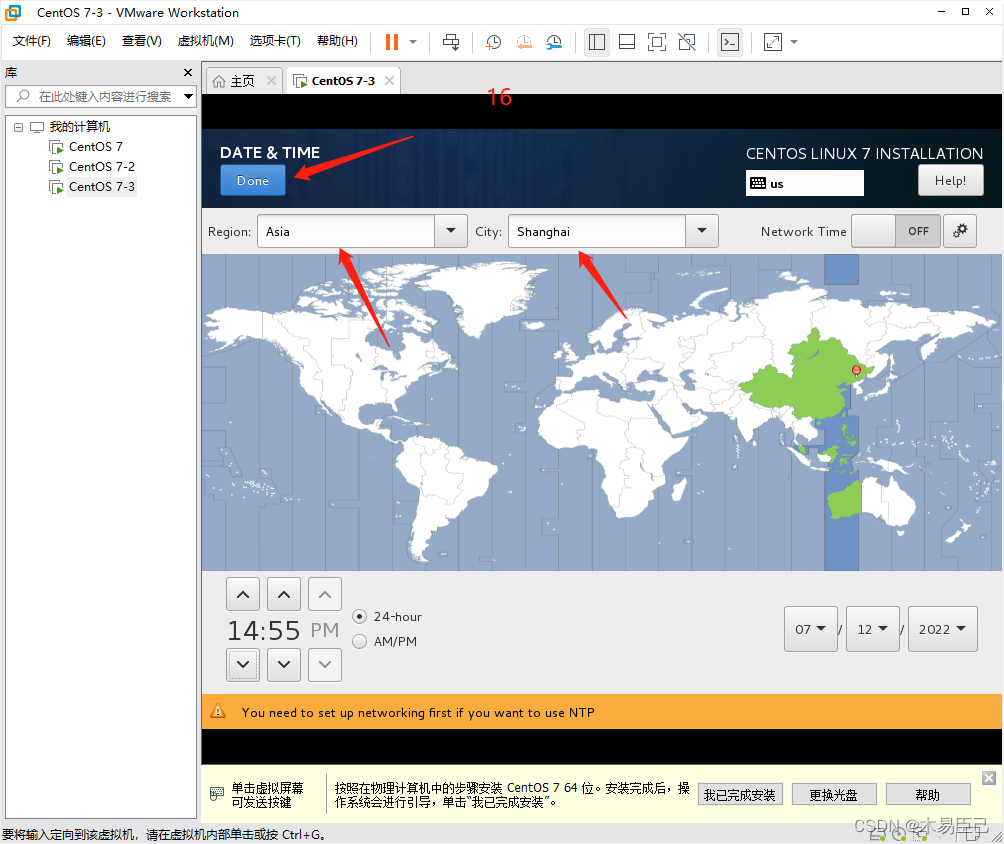Switch to Unity mode icon

pos(687,42)
